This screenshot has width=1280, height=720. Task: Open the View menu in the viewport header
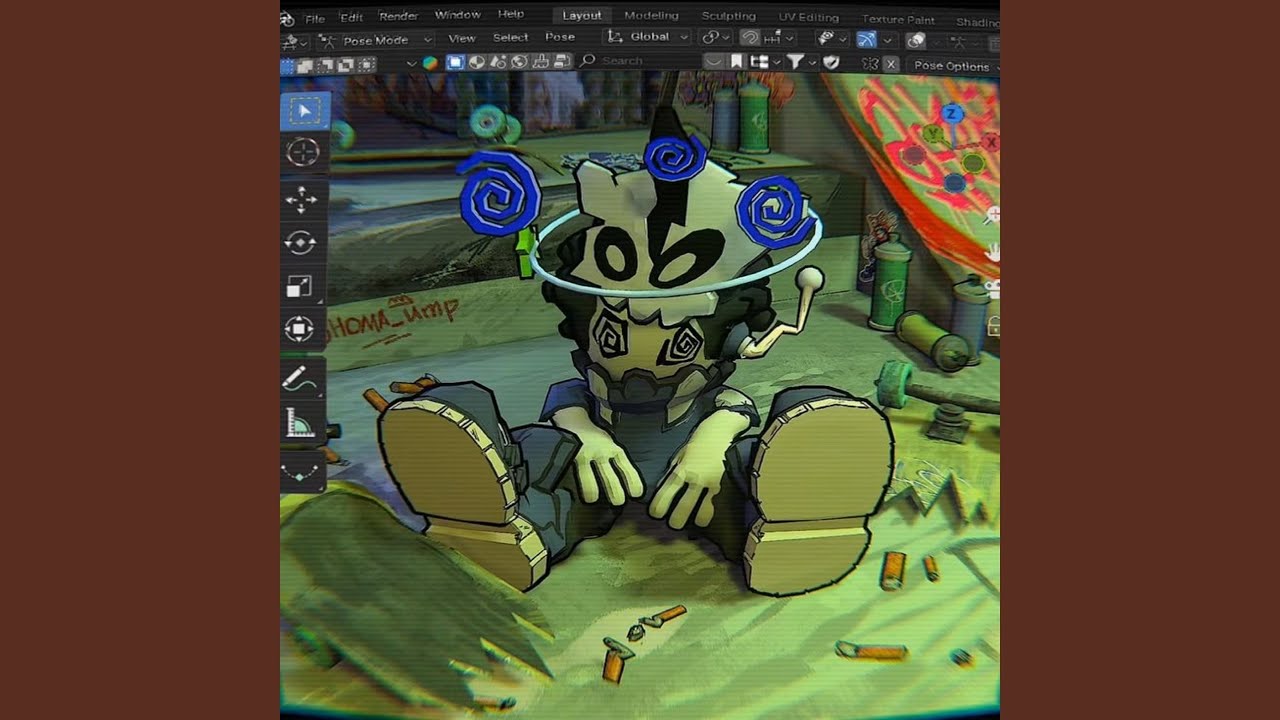(462, 38)
